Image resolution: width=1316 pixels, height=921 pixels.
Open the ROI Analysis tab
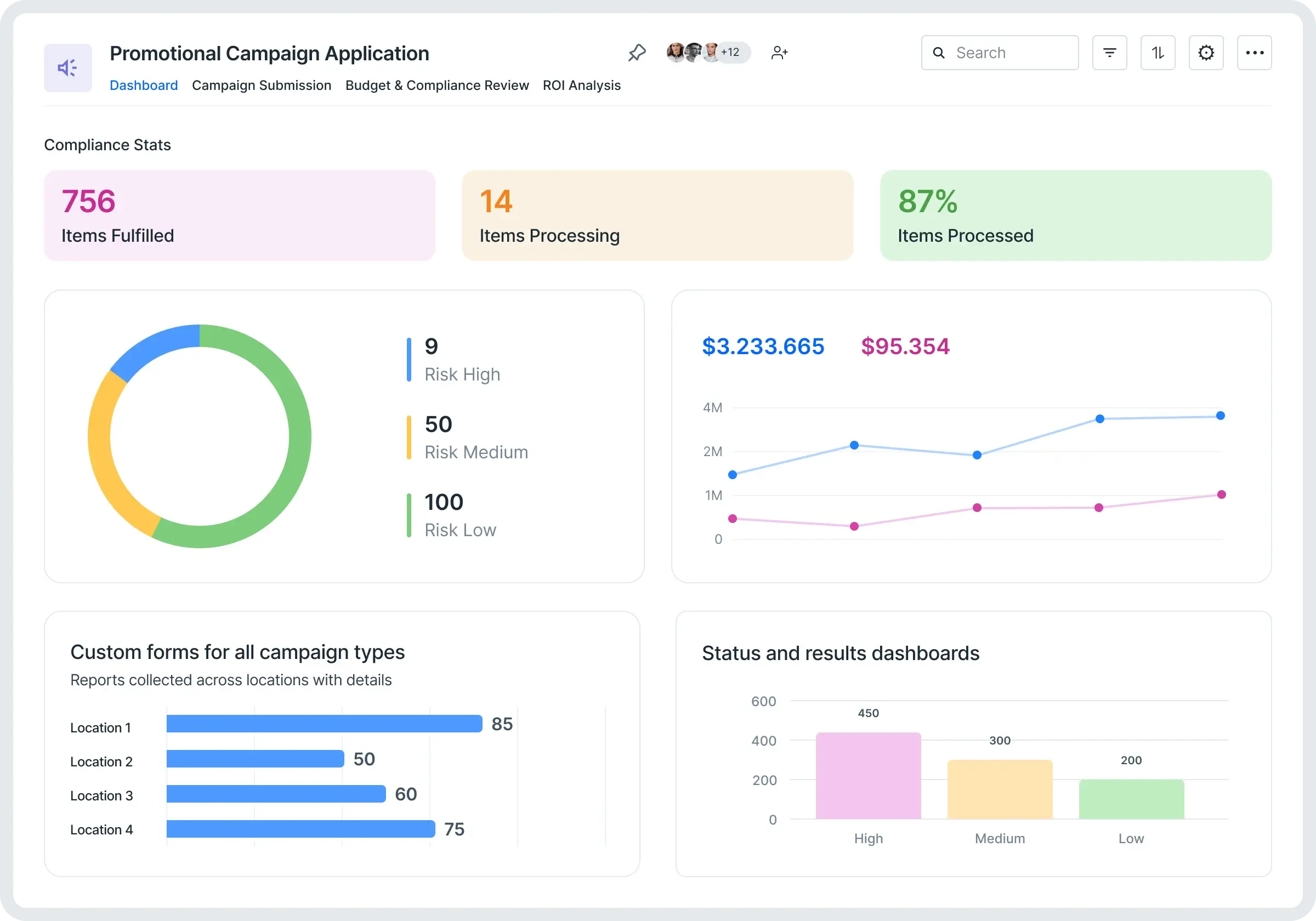click(581, 86)
